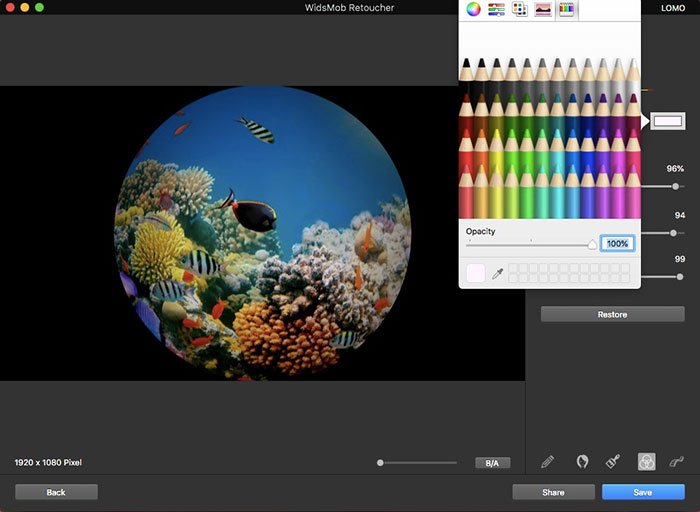The image size is (700, 512).
Task: Pick color with the eyedropper tool
Action: pyautogui.click(x=497, y=273)
